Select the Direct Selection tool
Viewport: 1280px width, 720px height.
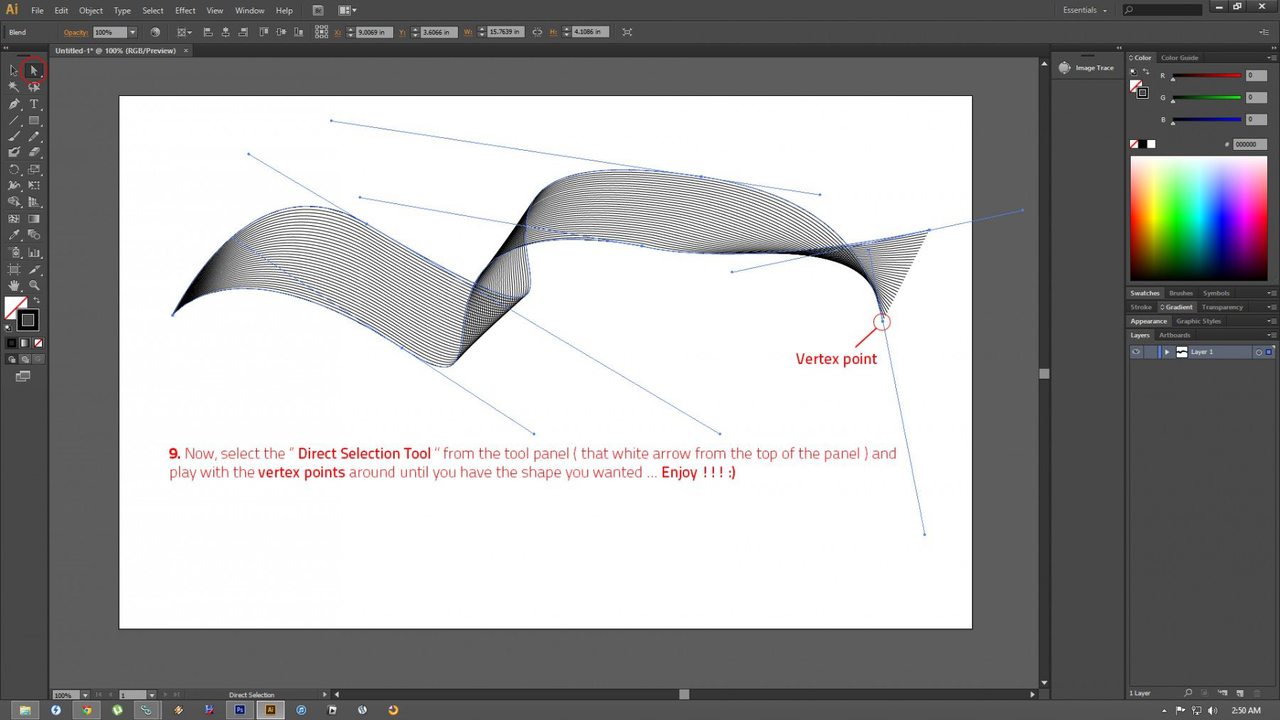click(34, 70)
